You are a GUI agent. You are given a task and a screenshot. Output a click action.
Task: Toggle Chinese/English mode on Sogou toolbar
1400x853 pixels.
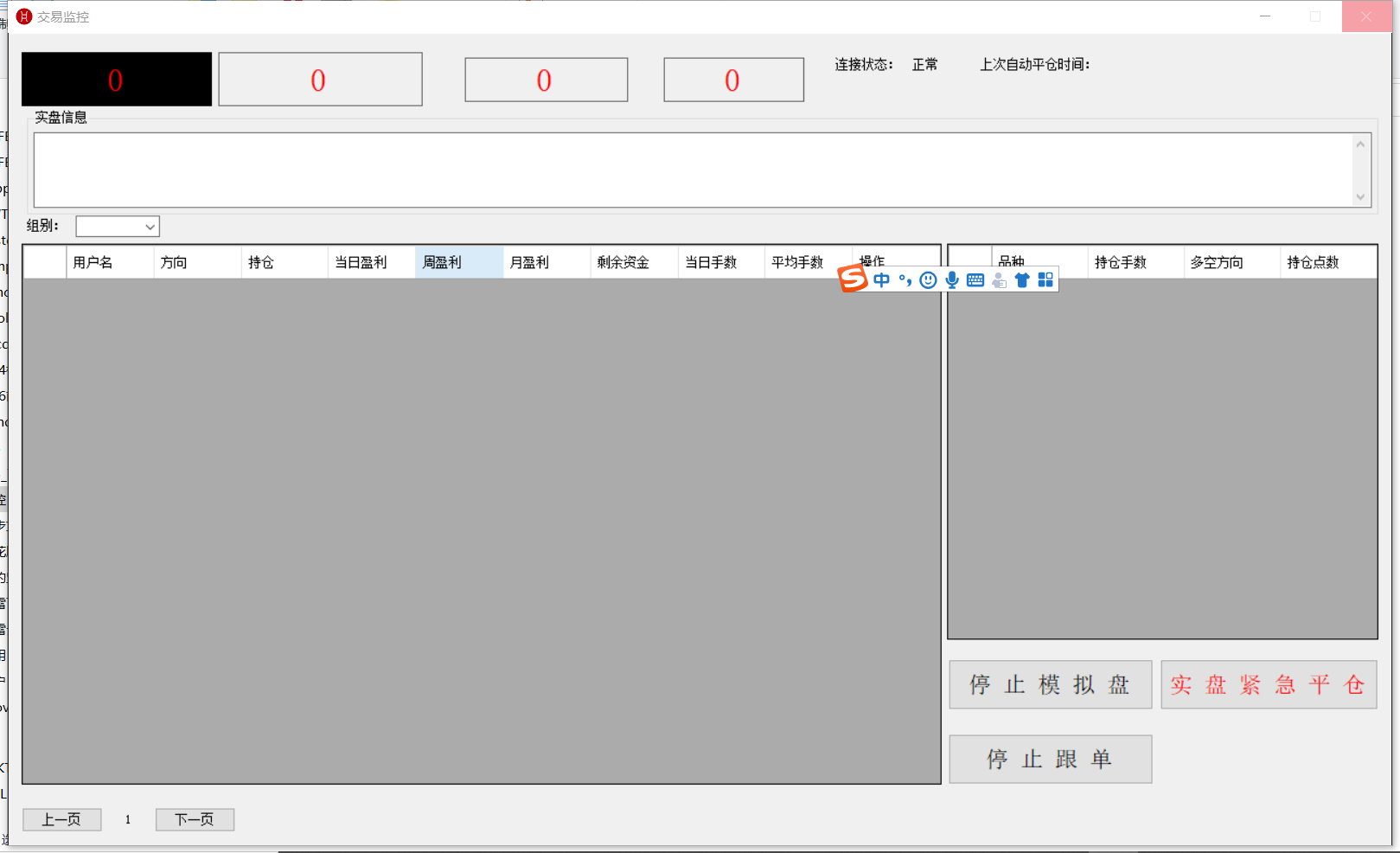coord(881,279)
